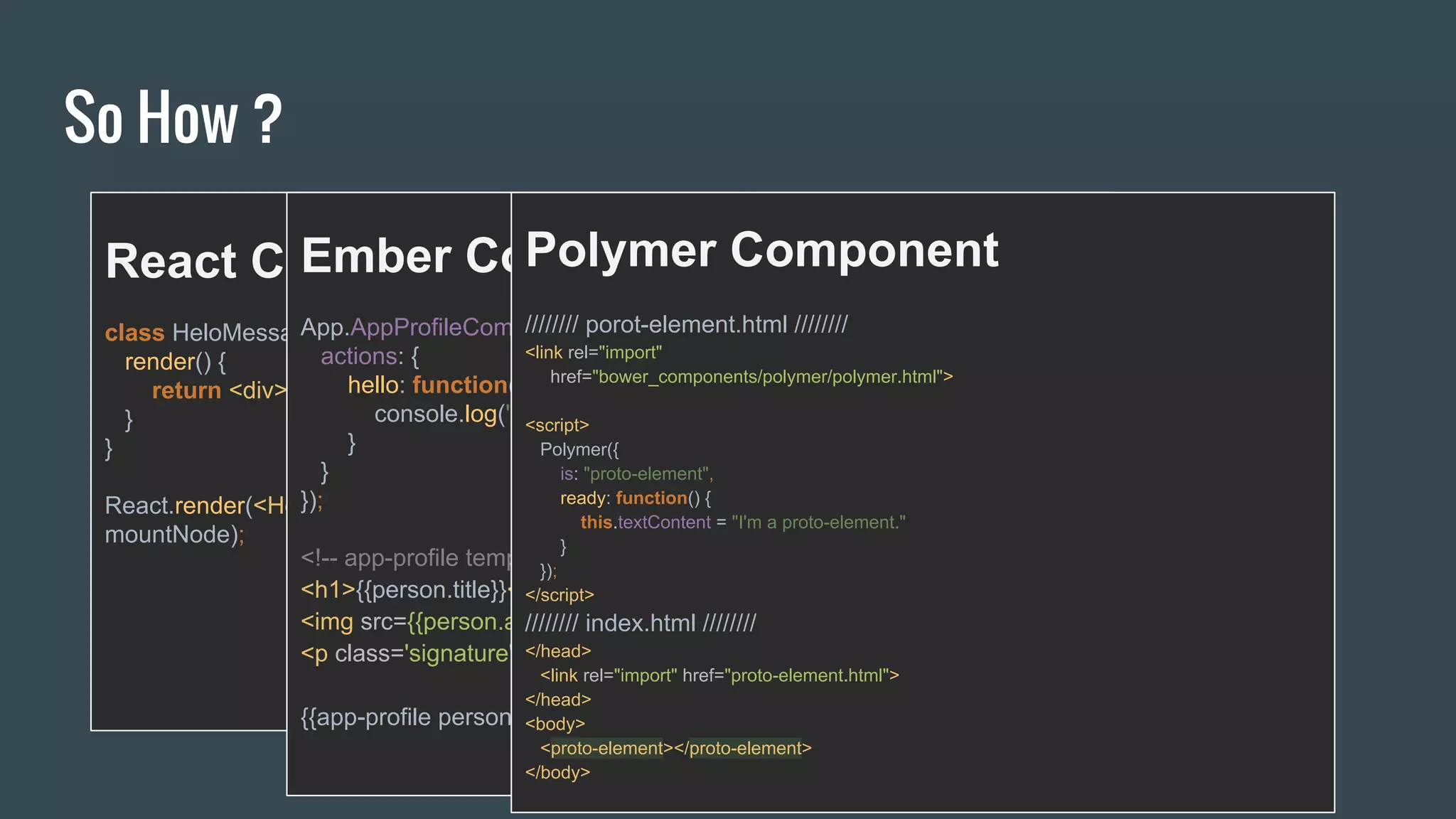Click the link import href="proto-element.html" line

719,676
